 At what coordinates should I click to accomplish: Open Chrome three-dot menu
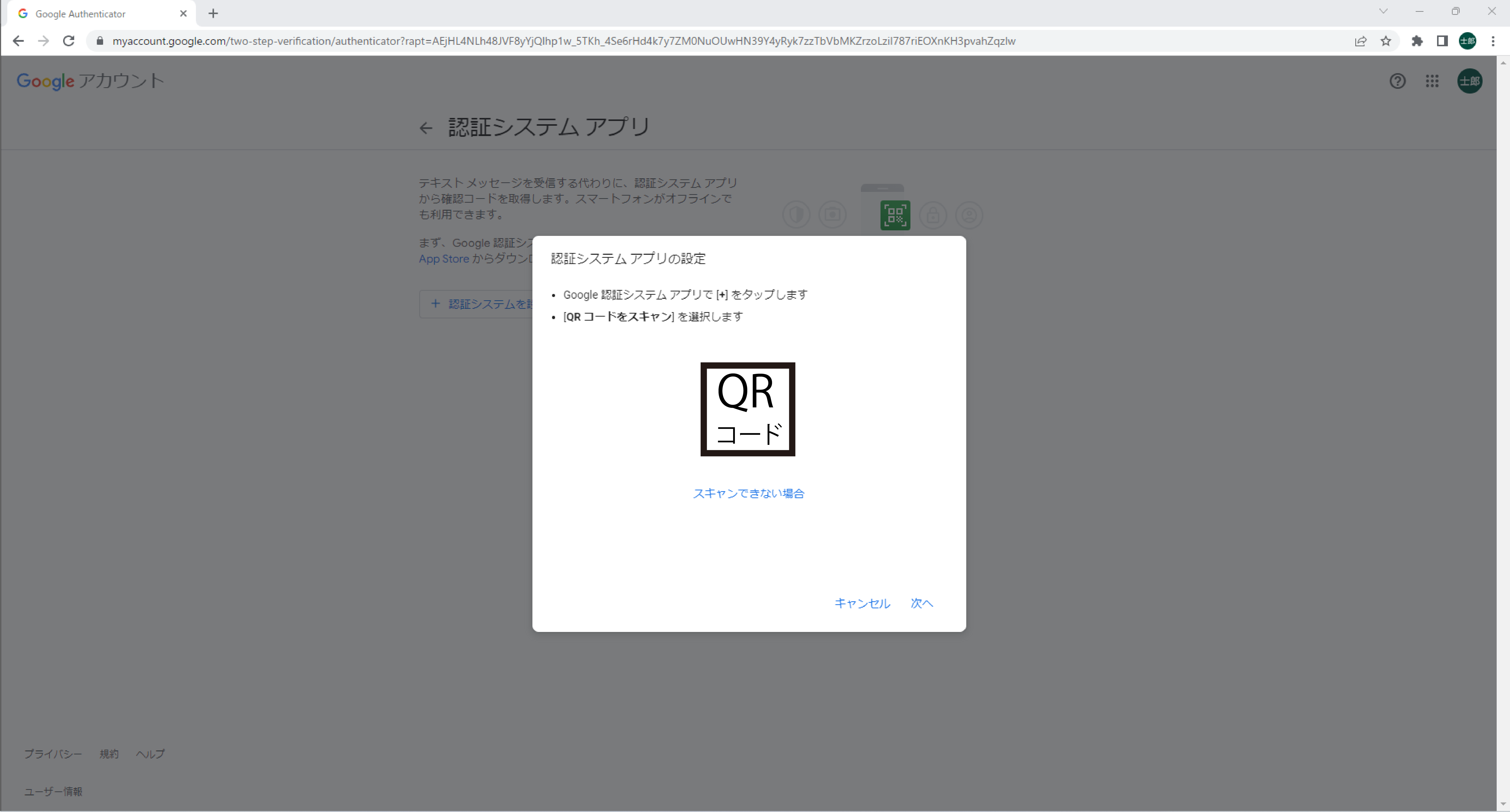click(1493, 41)
